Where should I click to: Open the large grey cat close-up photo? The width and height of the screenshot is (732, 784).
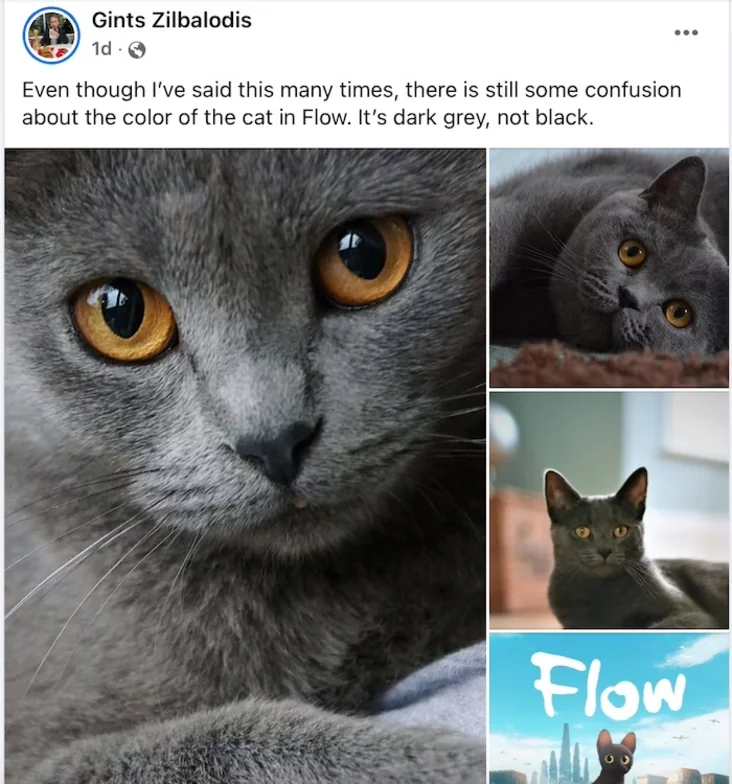[x=245, y=466]
